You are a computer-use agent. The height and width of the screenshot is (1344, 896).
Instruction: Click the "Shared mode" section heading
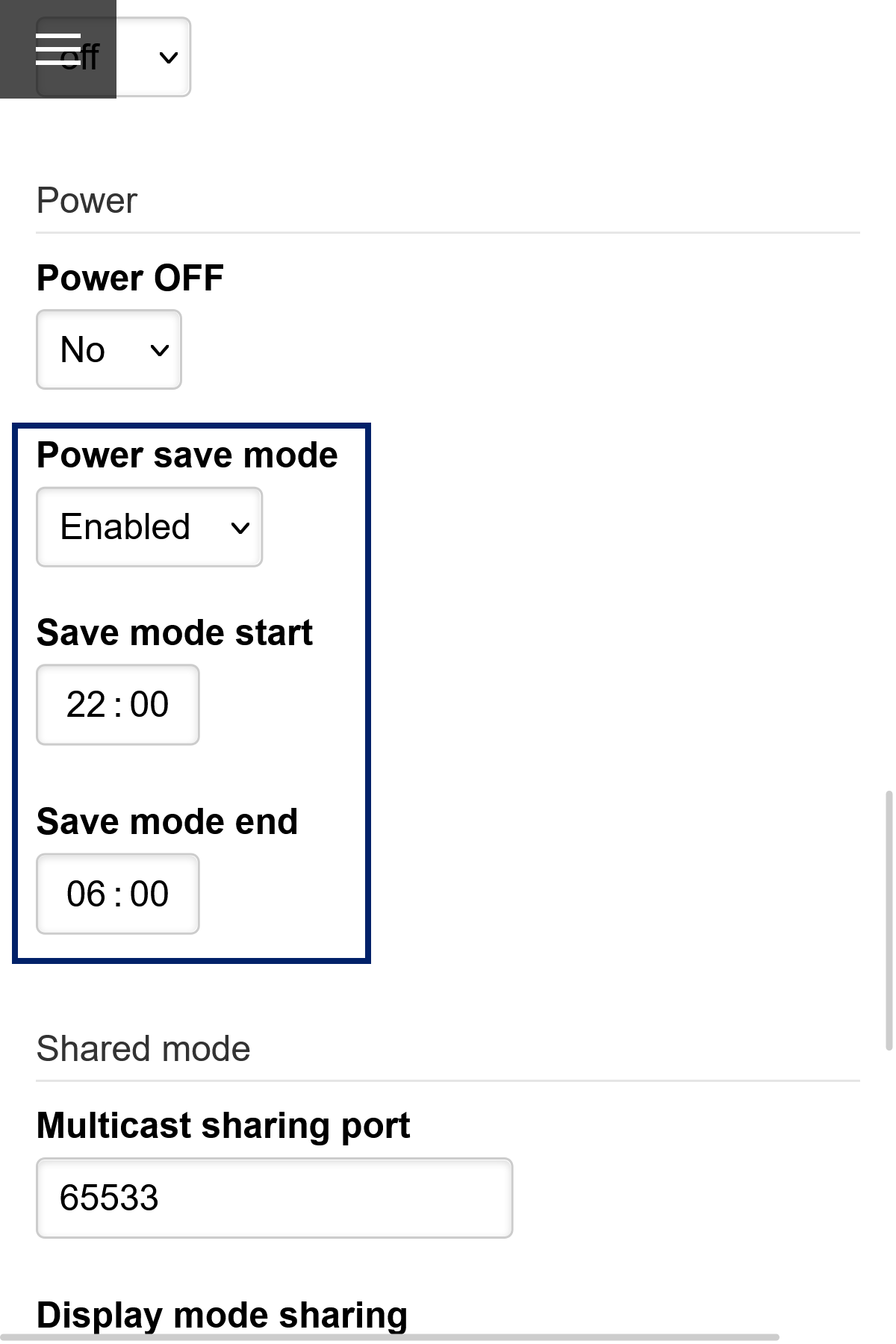click(x=143, y=1048)
